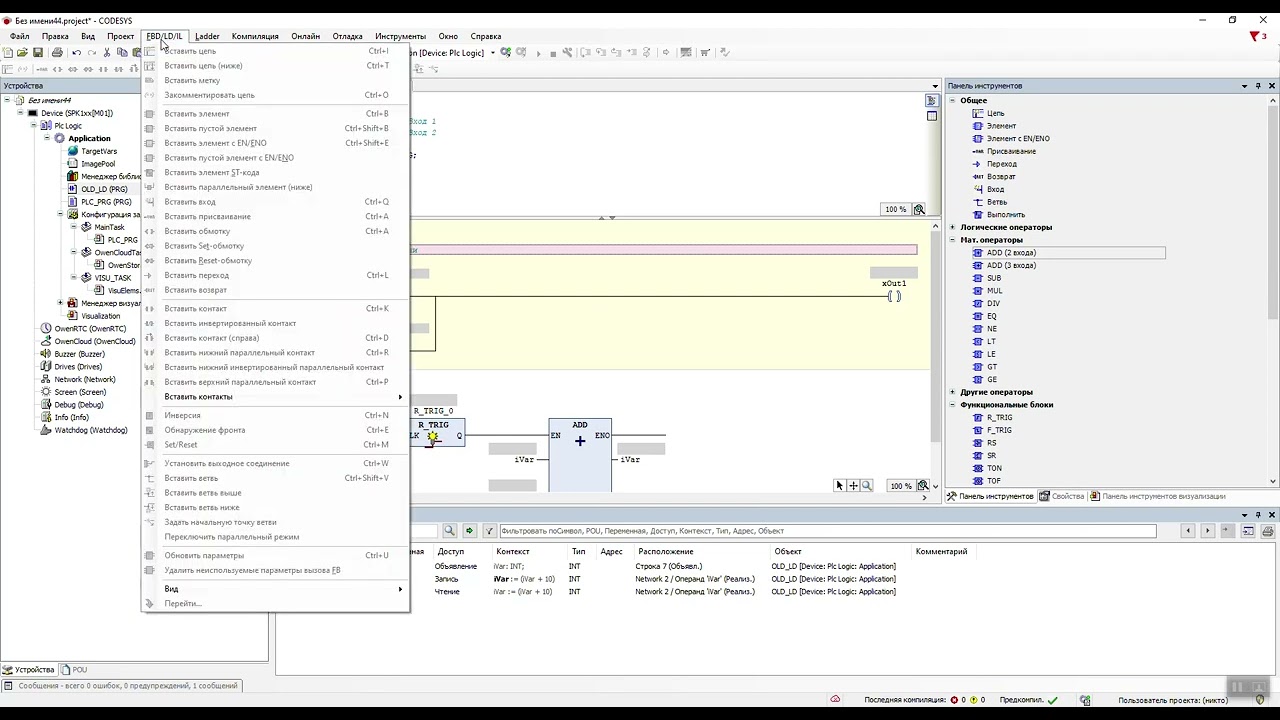Select the Watchdog (Watchdog) tree item
This screenshot has width=1280, height=720.
coord(91,430)
